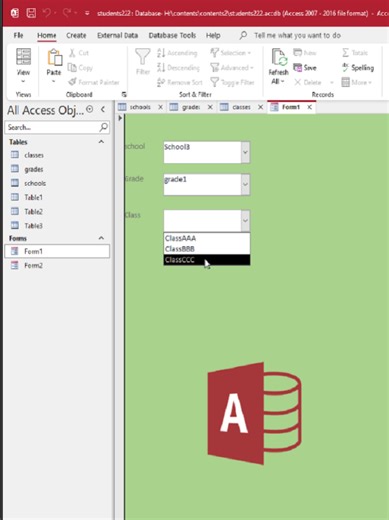Open the Selection filter dropdown
This screenshot has width=389, height=520.
pyautogui.click(x=230, y=53)
